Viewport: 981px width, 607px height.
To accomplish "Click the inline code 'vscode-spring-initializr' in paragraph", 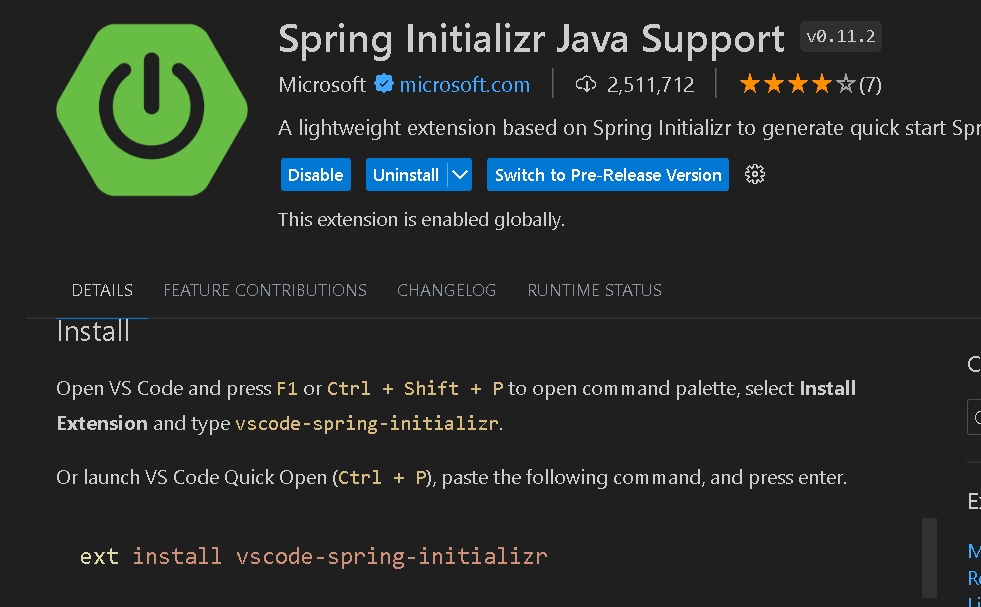I will 367,424.
